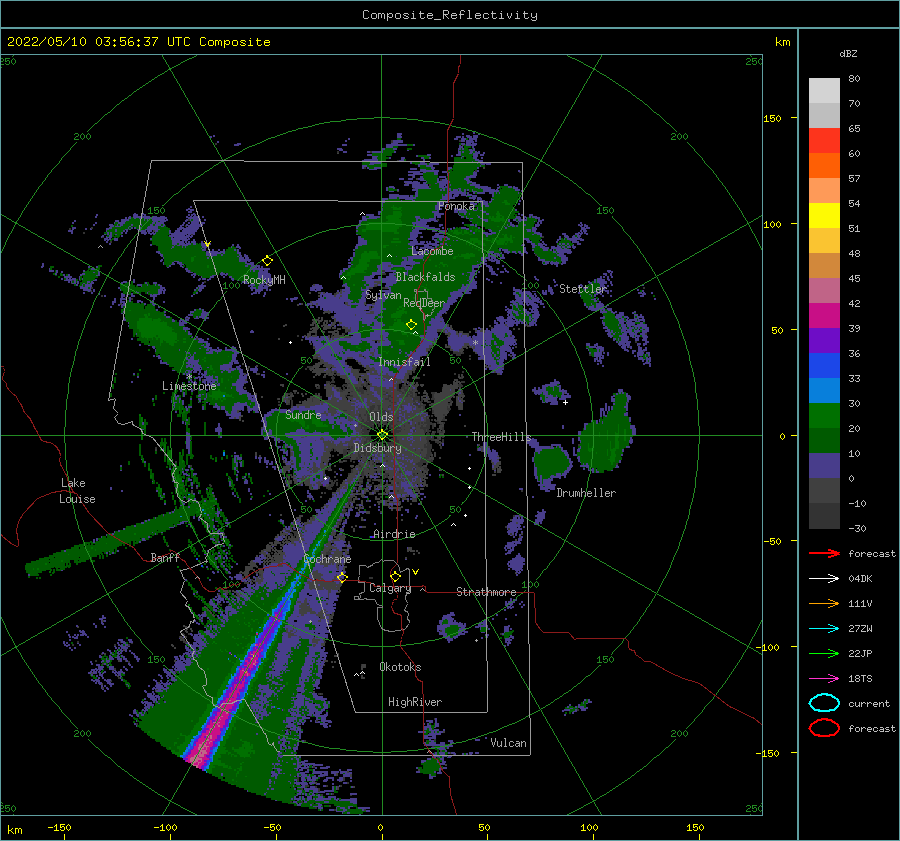
Task: Click the Cochrane label on the map
Action: (327, 559)
